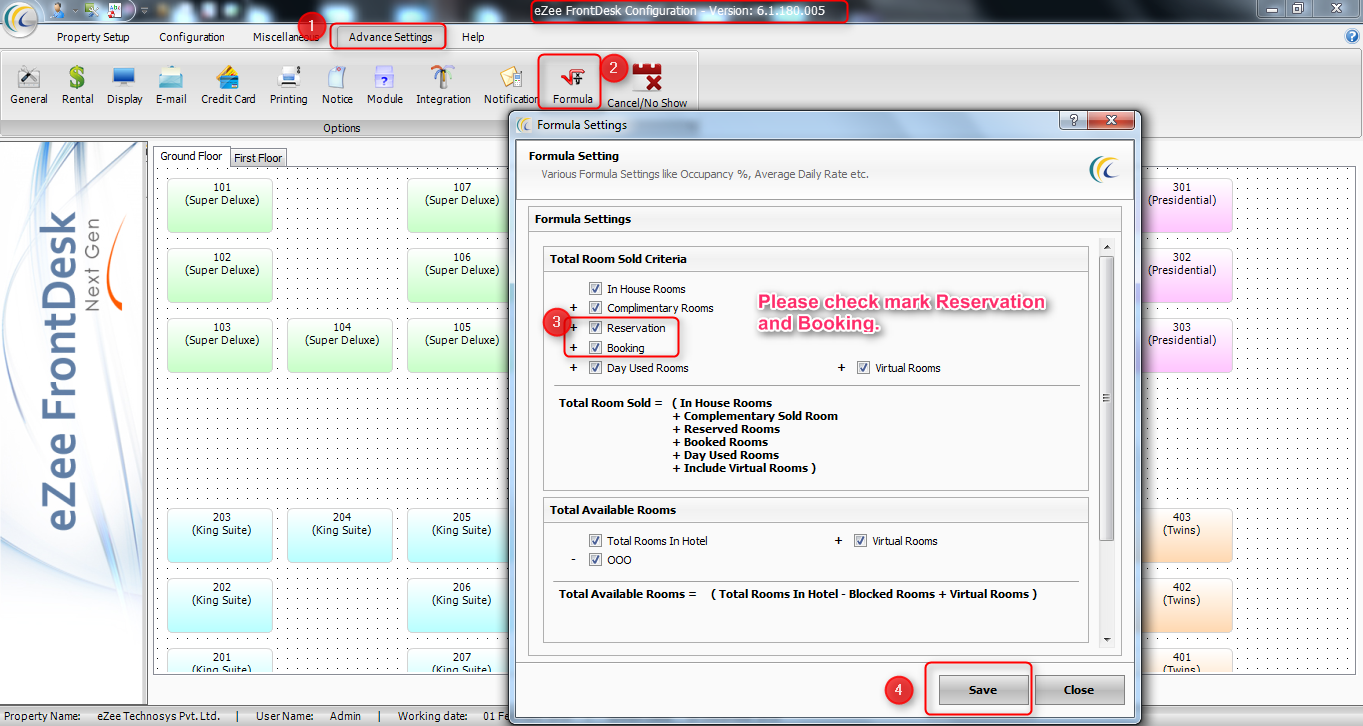Image resolution: width=1363 pixels, height=726 pixels.
Task: Toggle the Complimentary Rooms checkbox
Action: pyautogui.click(x=596, y=308)
